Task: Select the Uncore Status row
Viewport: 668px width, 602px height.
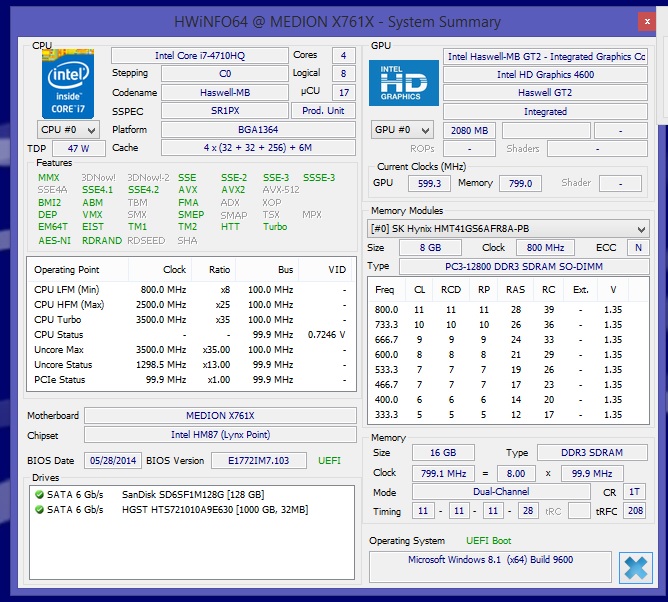Action: tap(190, 365)
